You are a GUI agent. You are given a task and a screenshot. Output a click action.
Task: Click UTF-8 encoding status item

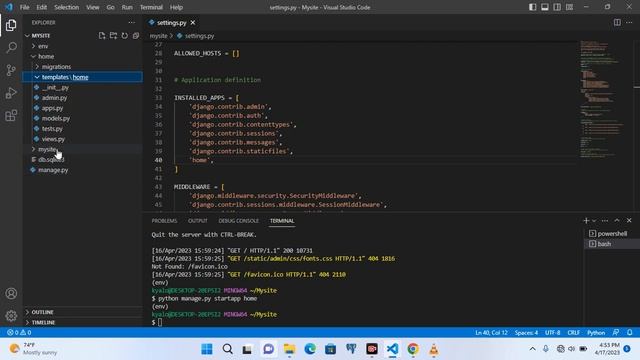(553, 332)
